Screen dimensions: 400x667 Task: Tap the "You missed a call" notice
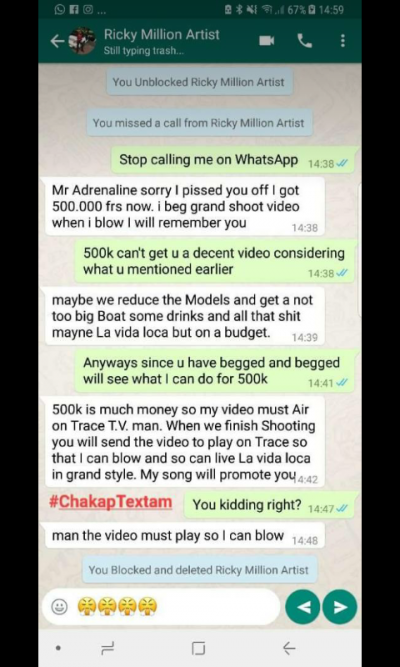[199, 123]
